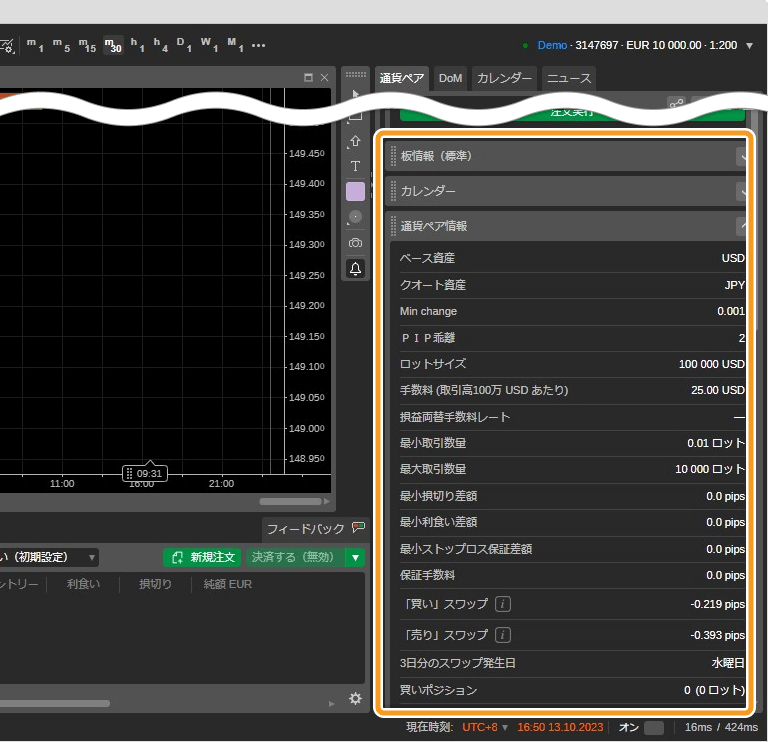The height and width of the screenshot is (742, 768).
Task: Select the W1 timeframe
Action: [209, 45]
